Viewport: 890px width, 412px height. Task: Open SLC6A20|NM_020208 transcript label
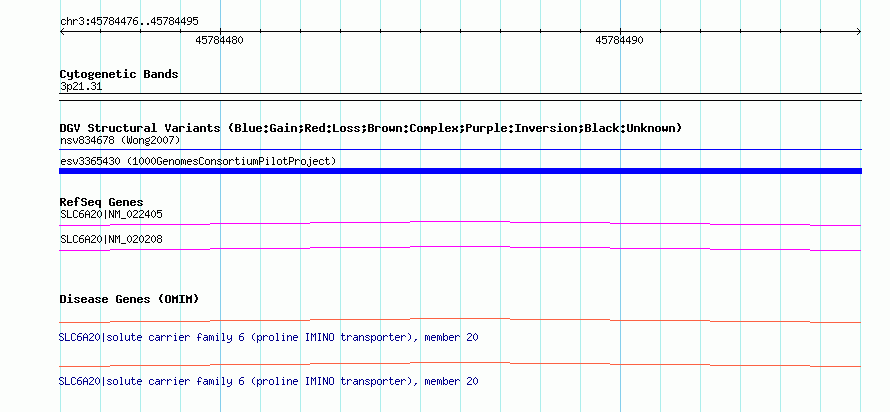point(111,239)
